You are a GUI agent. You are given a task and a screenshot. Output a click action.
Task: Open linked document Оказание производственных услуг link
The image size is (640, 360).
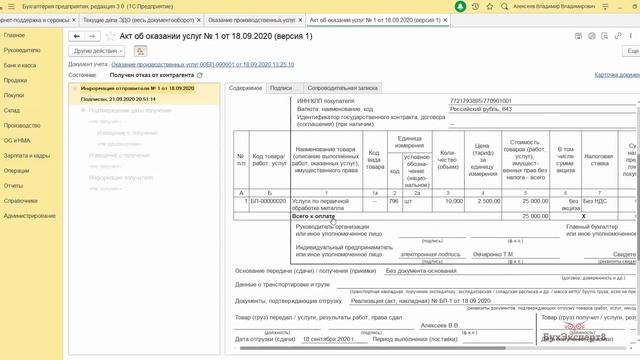202,64
